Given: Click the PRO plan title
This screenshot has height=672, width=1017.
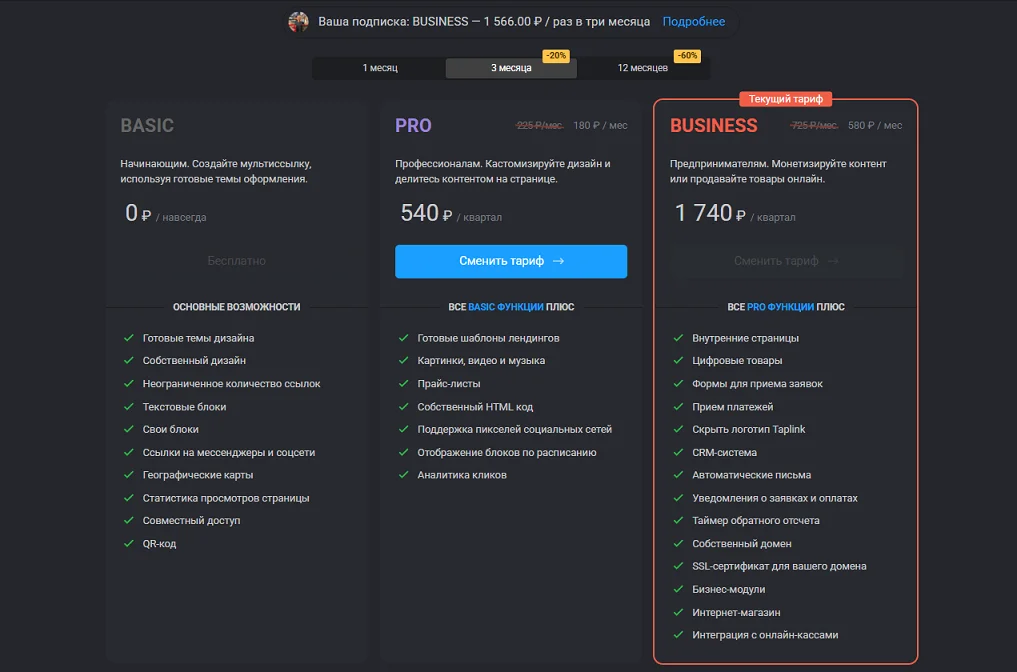Looking at the screenshot, I should coord(413,126).
